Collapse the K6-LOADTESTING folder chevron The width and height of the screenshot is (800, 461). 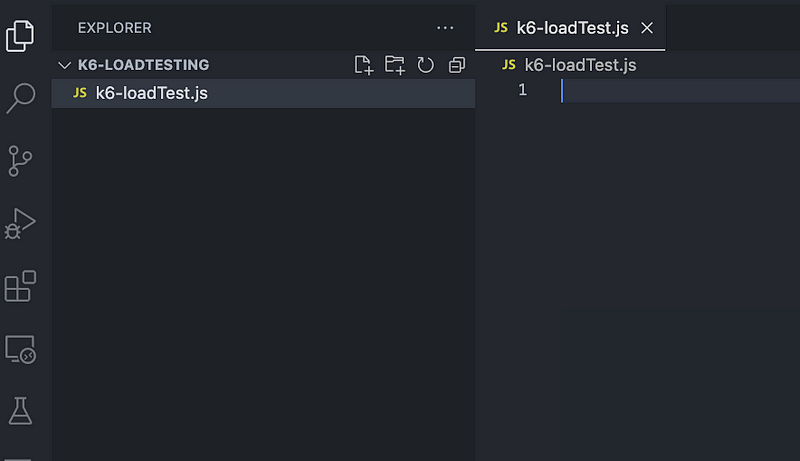tap(66, 65)
